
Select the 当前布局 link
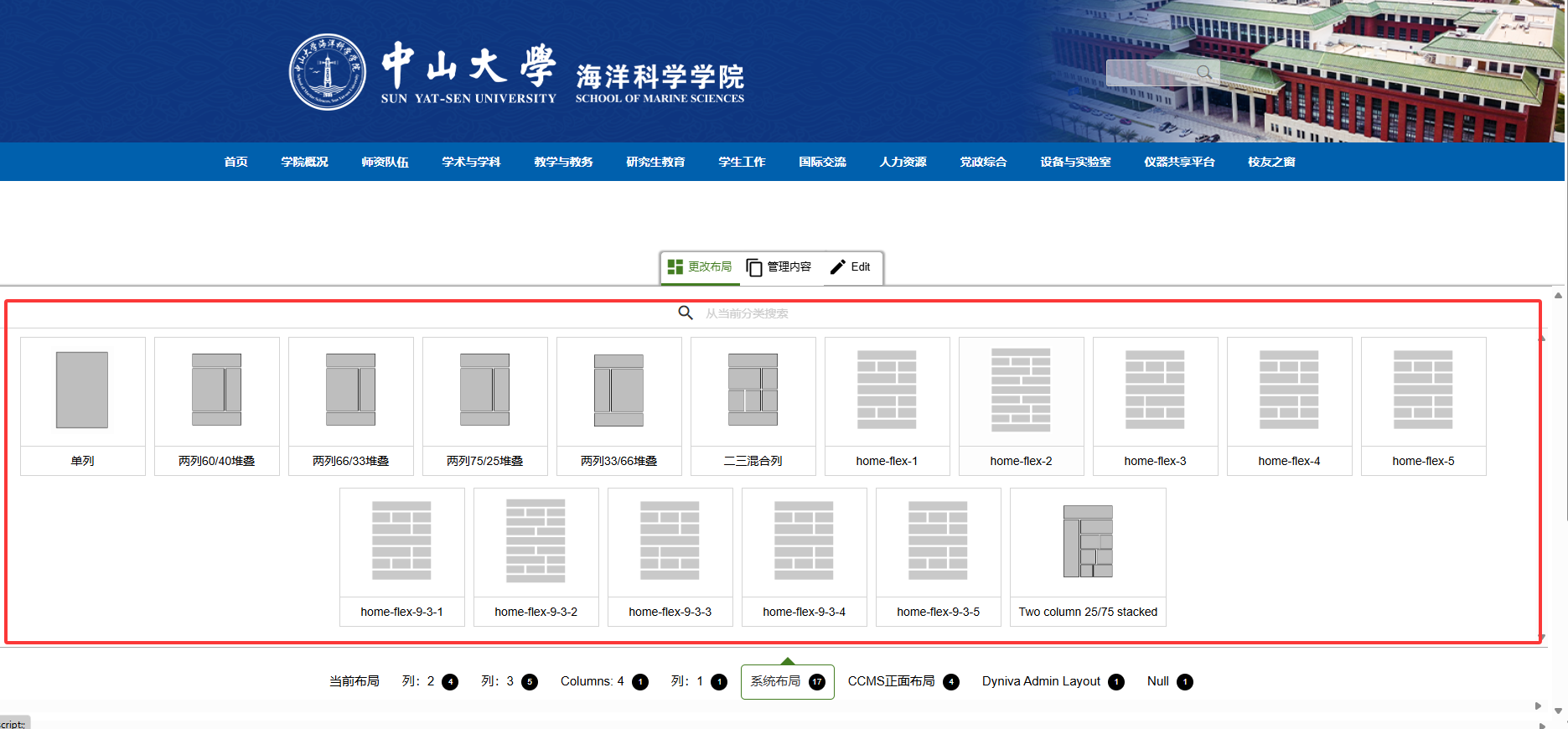(x=354, y=682)
